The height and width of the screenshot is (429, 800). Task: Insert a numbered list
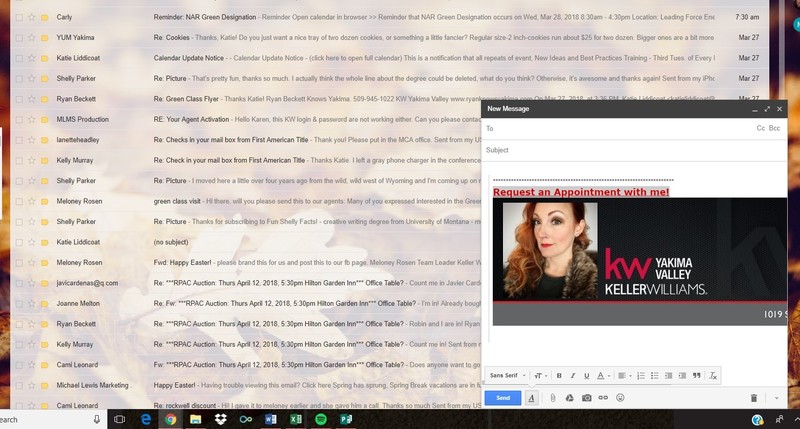click(x=641, y=375)
